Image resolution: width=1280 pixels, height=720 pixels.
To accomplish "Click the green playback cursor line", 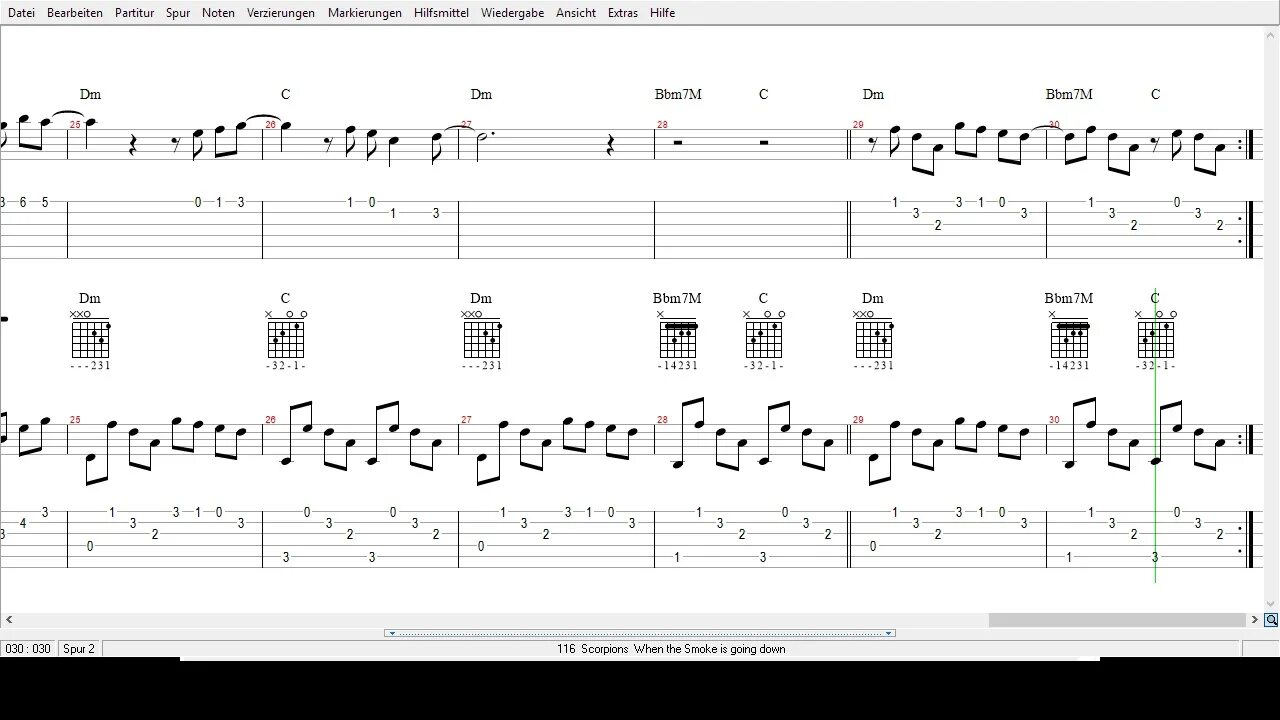I will pos(1155,435).
